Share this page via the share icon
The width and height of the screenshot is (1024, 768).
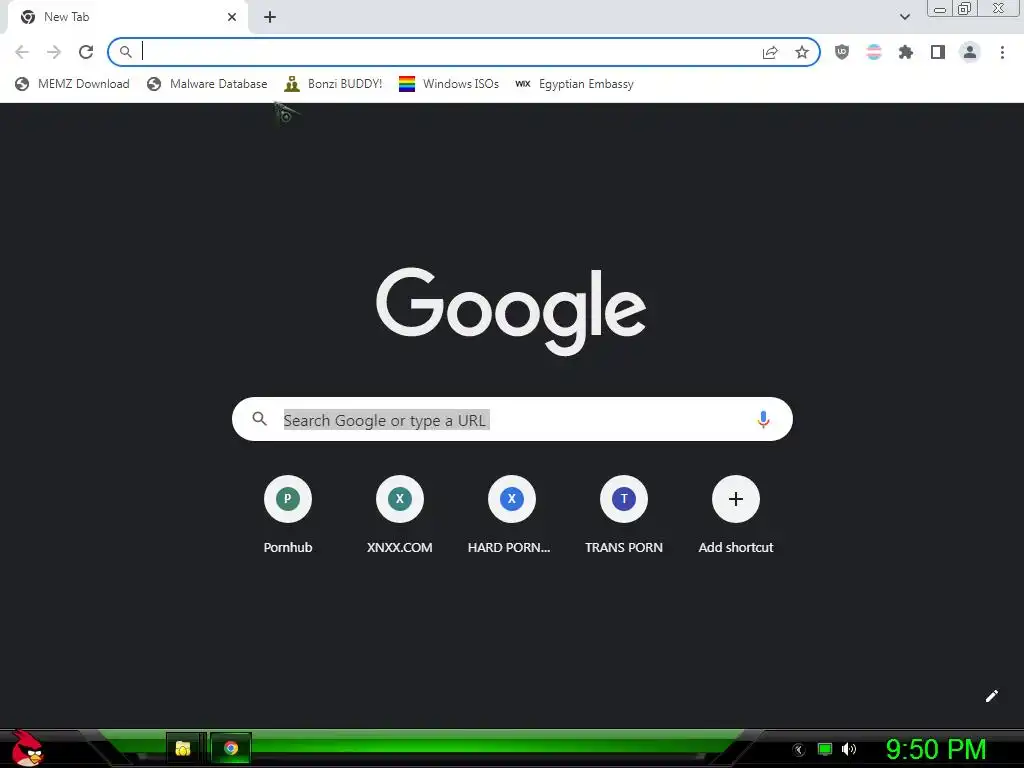(770, 52)
